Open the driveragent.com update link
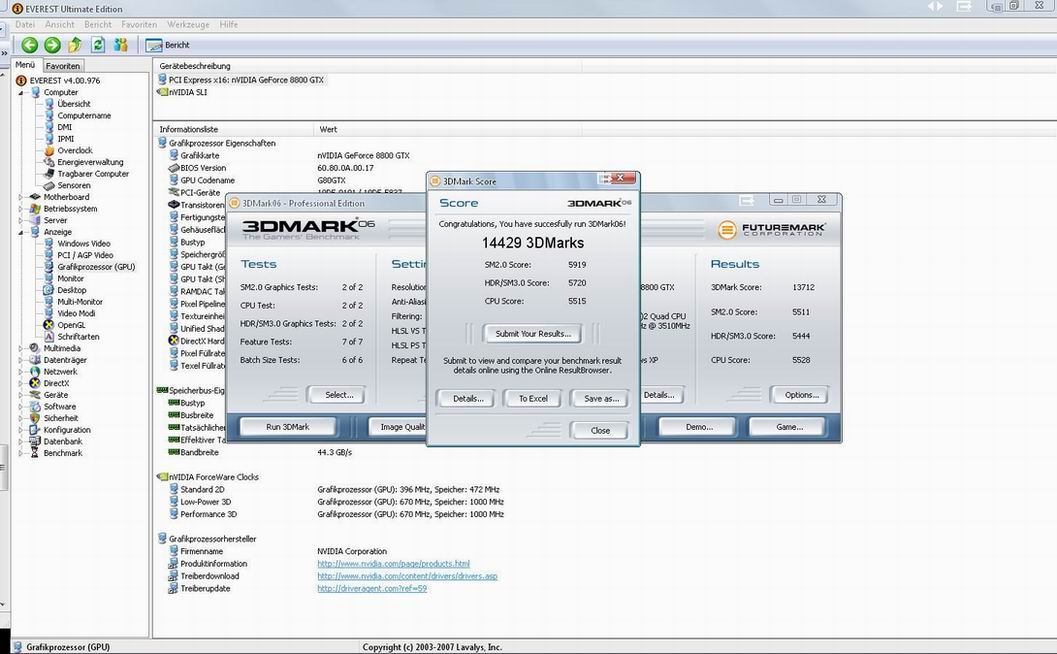This screenshot has height=654, width=1057. [372, 589]
